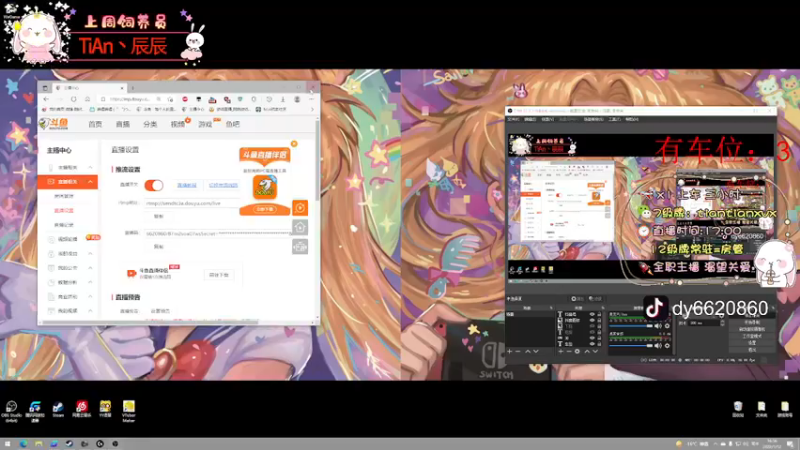Move source up in OBS sources list
The image size is (800, 450).
coord(587,352)
